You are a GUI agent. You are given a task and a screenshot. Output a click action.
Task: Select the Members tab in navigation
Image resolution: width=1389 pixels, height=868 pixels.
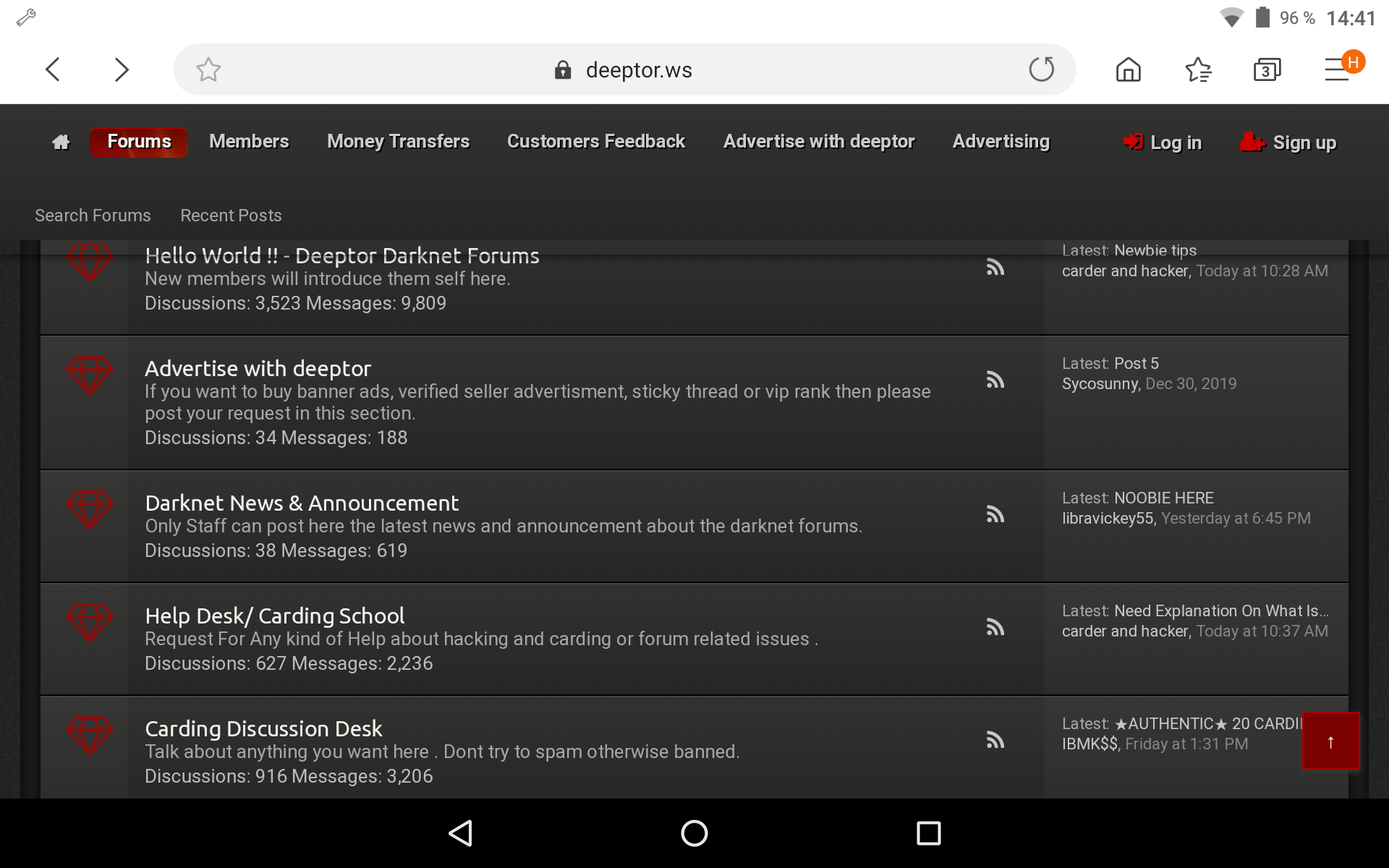(248, 141)
